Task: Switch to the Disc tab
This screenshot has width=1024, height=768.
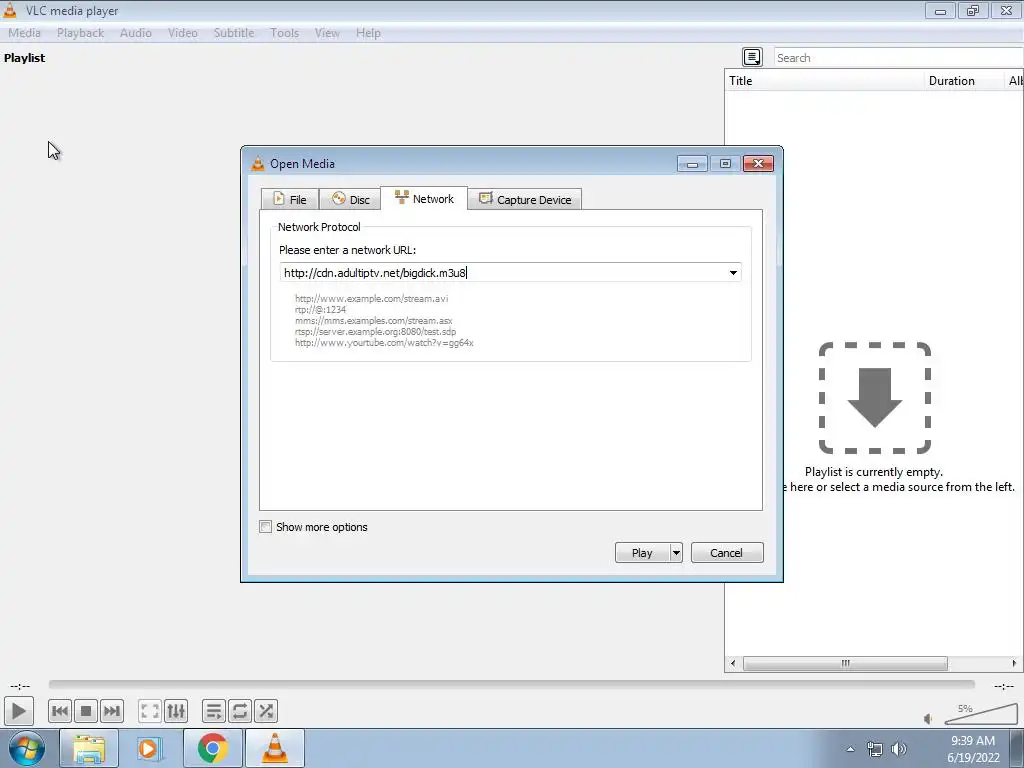Action: click(350, 199)
